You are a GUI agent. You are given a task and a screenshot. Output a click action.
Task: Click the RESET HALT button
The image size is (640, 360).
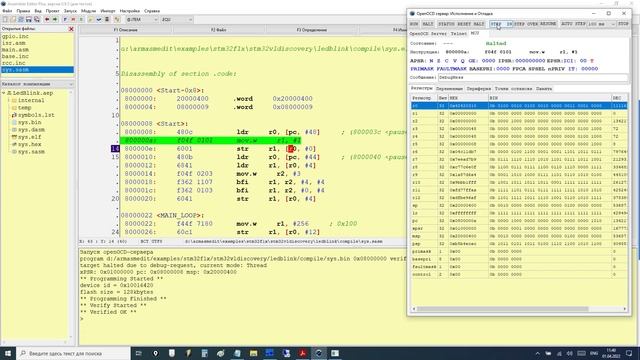(x=471, y=24)
